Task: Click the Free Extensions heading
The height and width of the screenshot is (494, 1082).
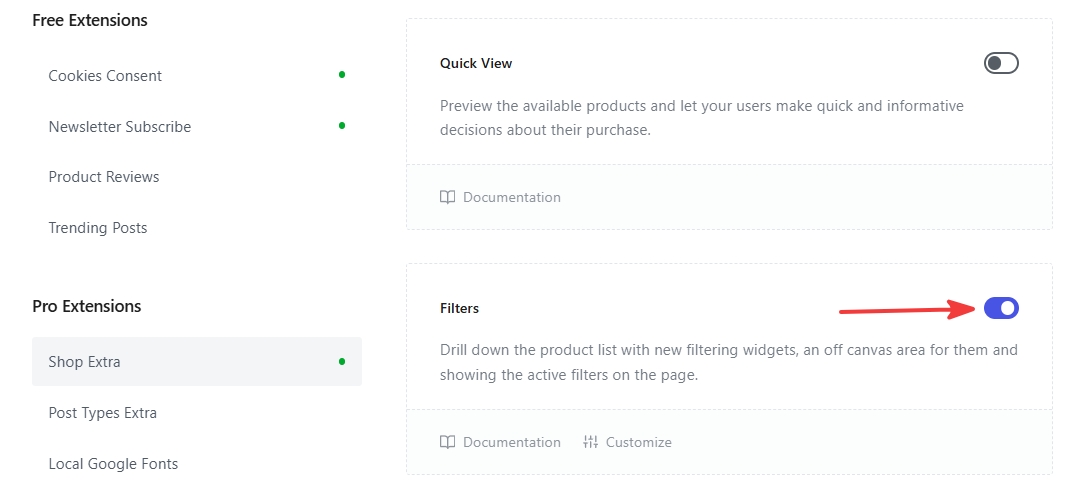Action: pos(90,20)
